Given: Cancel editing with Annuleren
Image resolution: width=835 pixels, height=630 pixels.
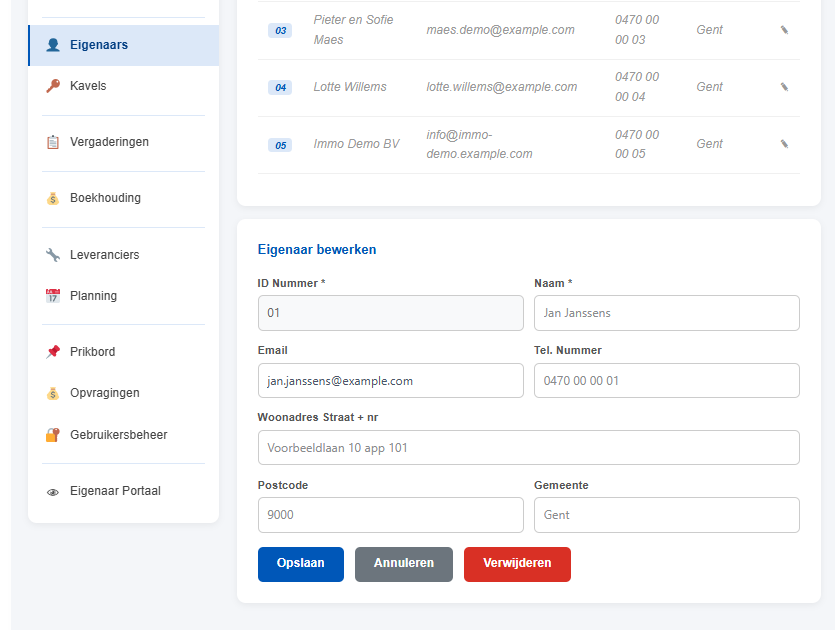Looking at the screenshot, I should (404, 564).
